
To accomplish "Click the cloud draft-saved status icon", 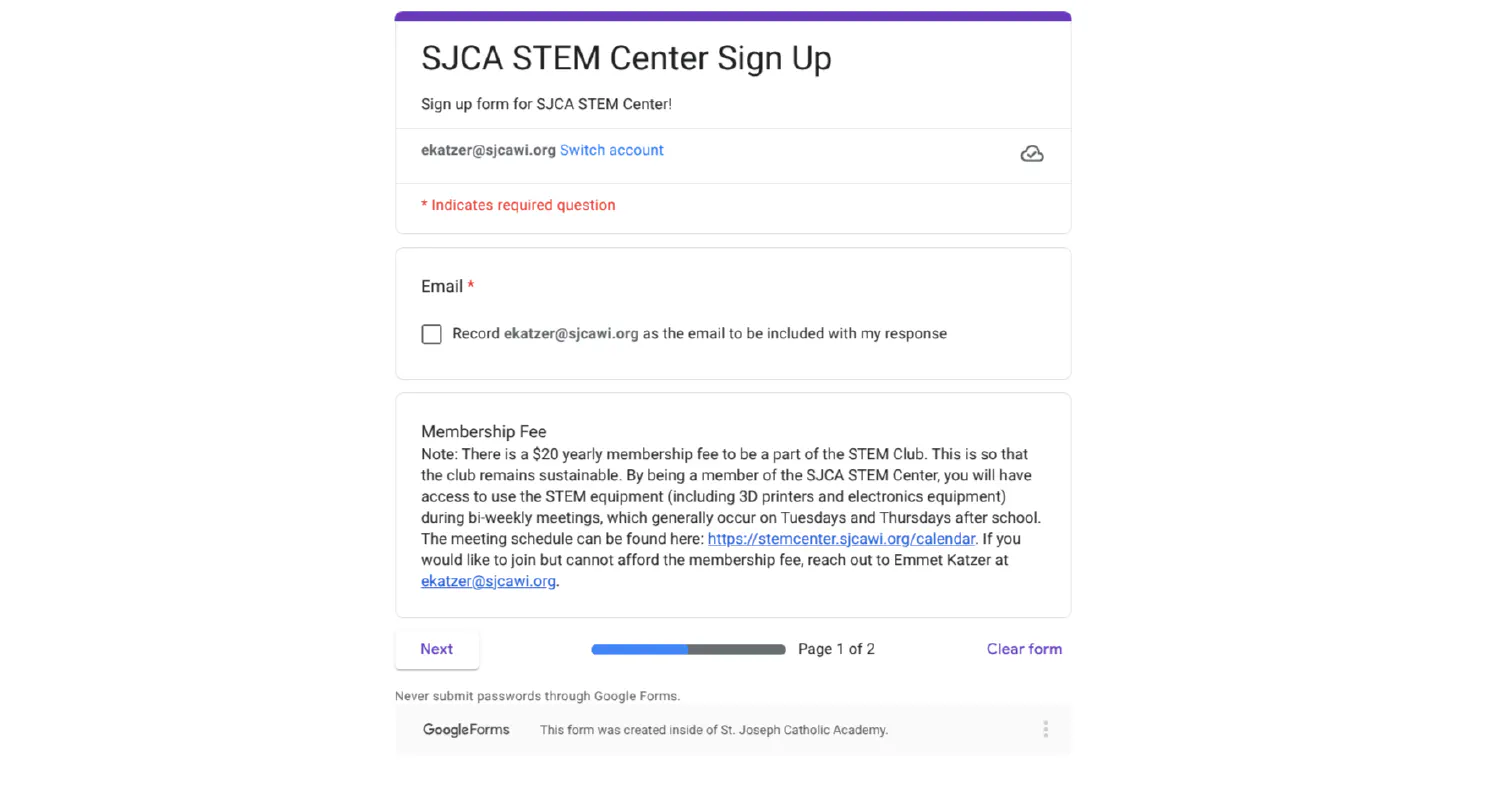I will pos(1031,154).
